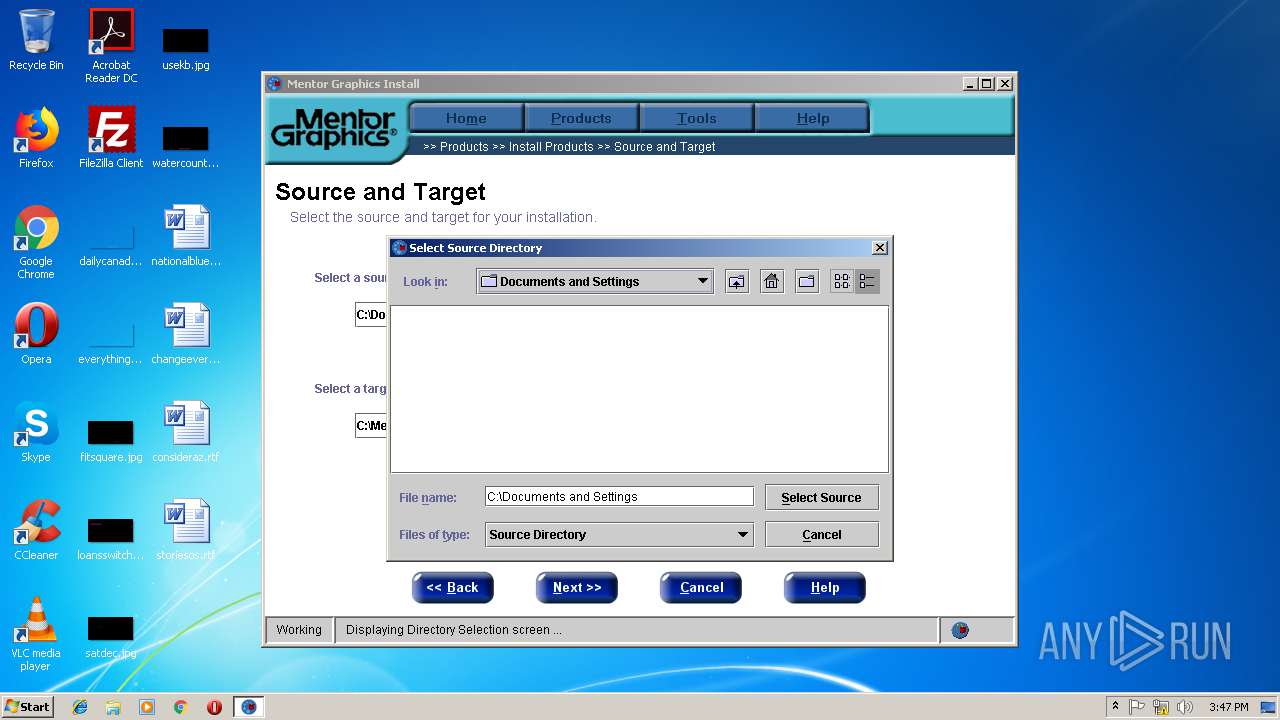Jump to the home folder in dialog
Image resolution: width=1280 pixels, height=720 pixels.
771,282
